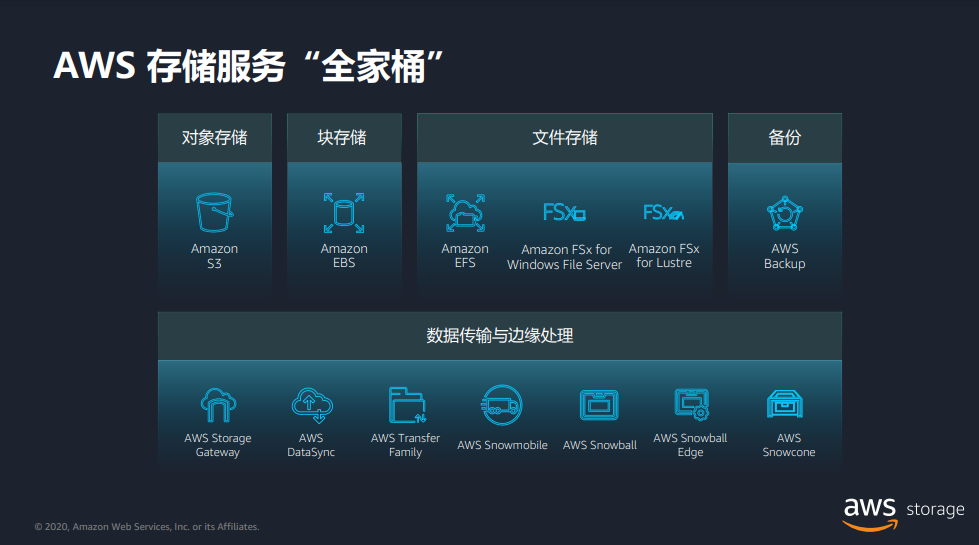The image size is (979, 545).
Task: Click the 备份 header
Action: pyautogui.click(x=785, y=137)
